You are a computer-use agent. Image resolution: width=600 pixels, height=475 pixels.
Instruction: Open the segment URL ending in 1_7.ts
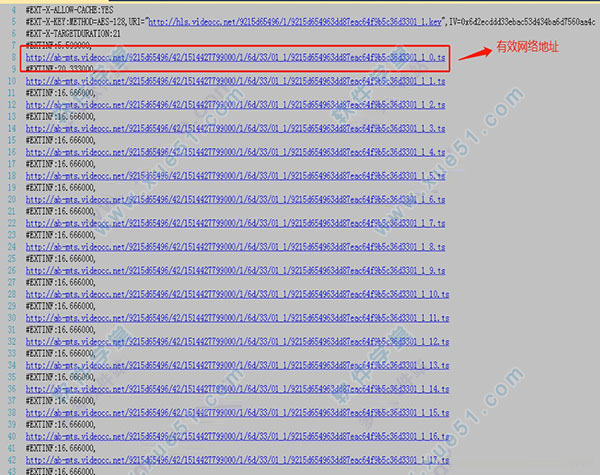[x=236, y=223]
